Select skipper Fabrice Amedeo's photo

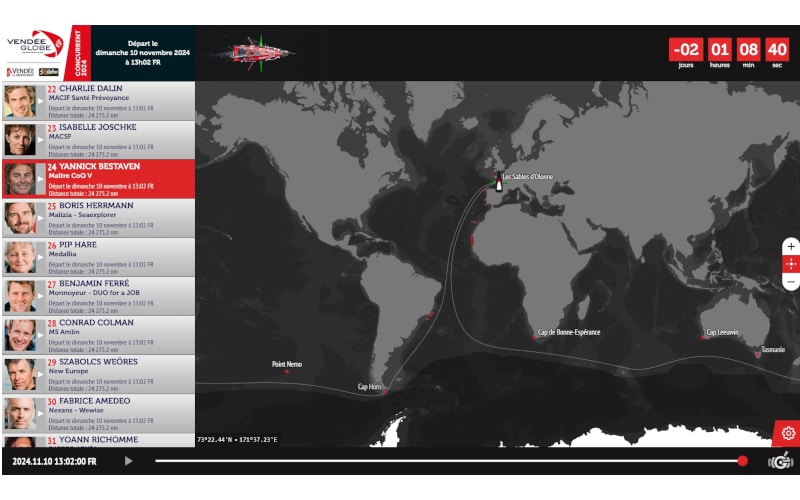(20, 414)
